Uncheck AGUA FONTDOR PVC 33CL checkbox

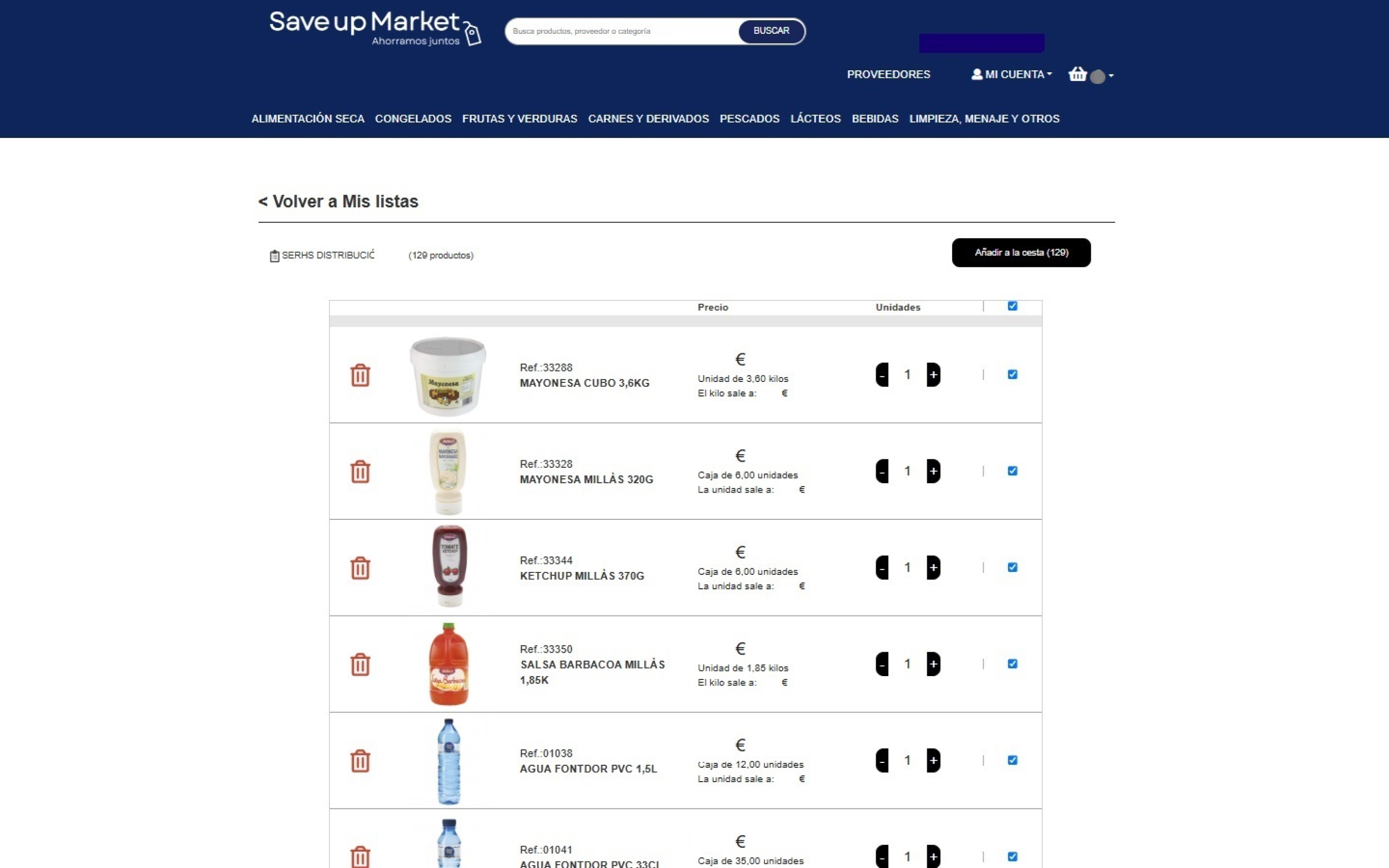[x=1013, y=857]
